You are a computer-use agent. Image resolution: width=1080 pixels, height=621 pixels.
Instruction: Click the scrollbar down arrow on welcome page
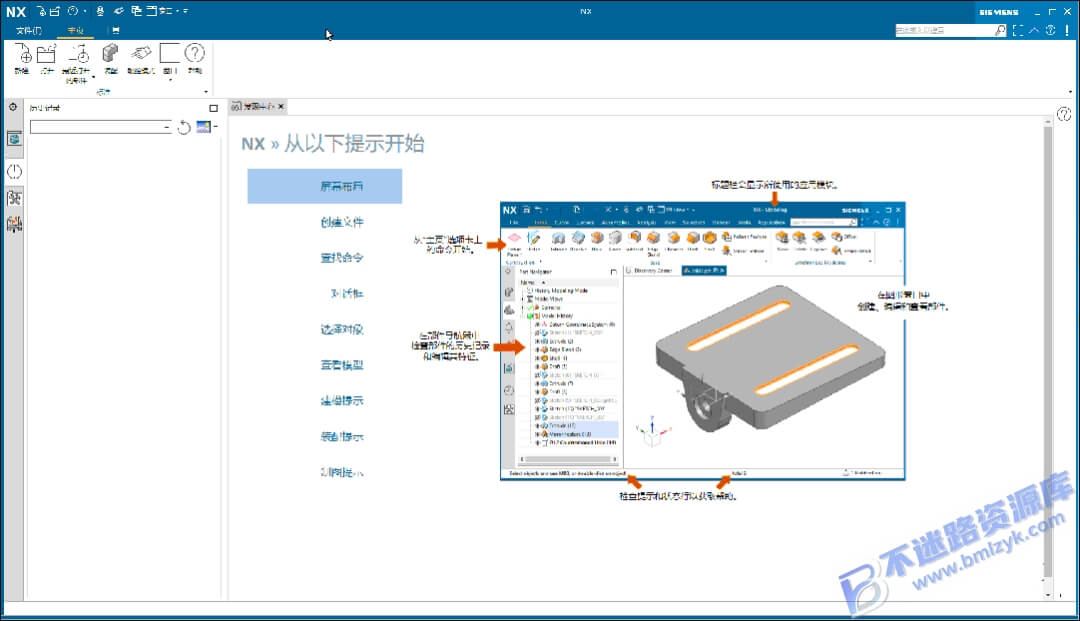[x=1048, y=594]
